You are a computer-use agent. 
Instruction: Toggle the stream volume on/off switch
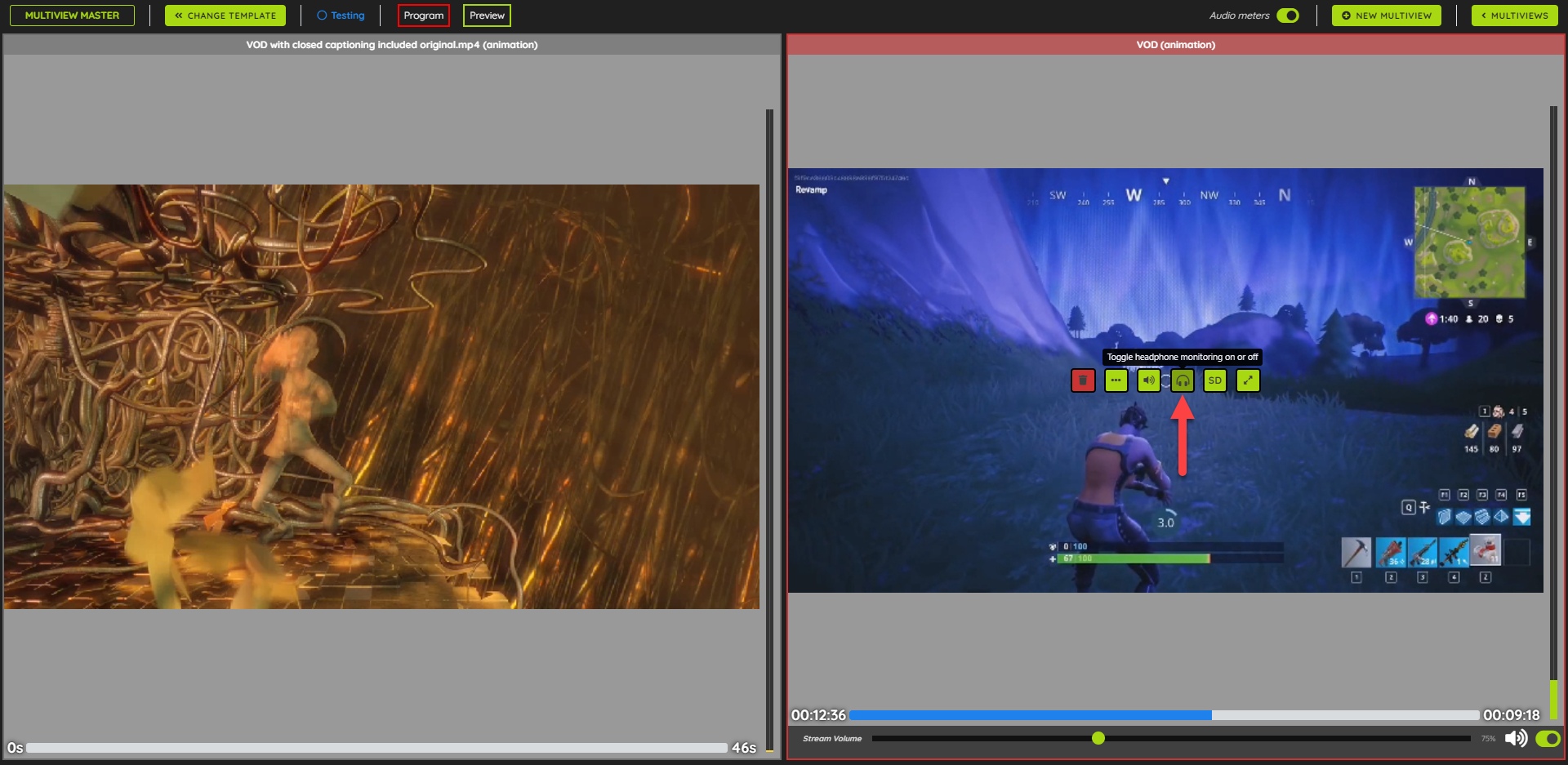[1548, 738]
